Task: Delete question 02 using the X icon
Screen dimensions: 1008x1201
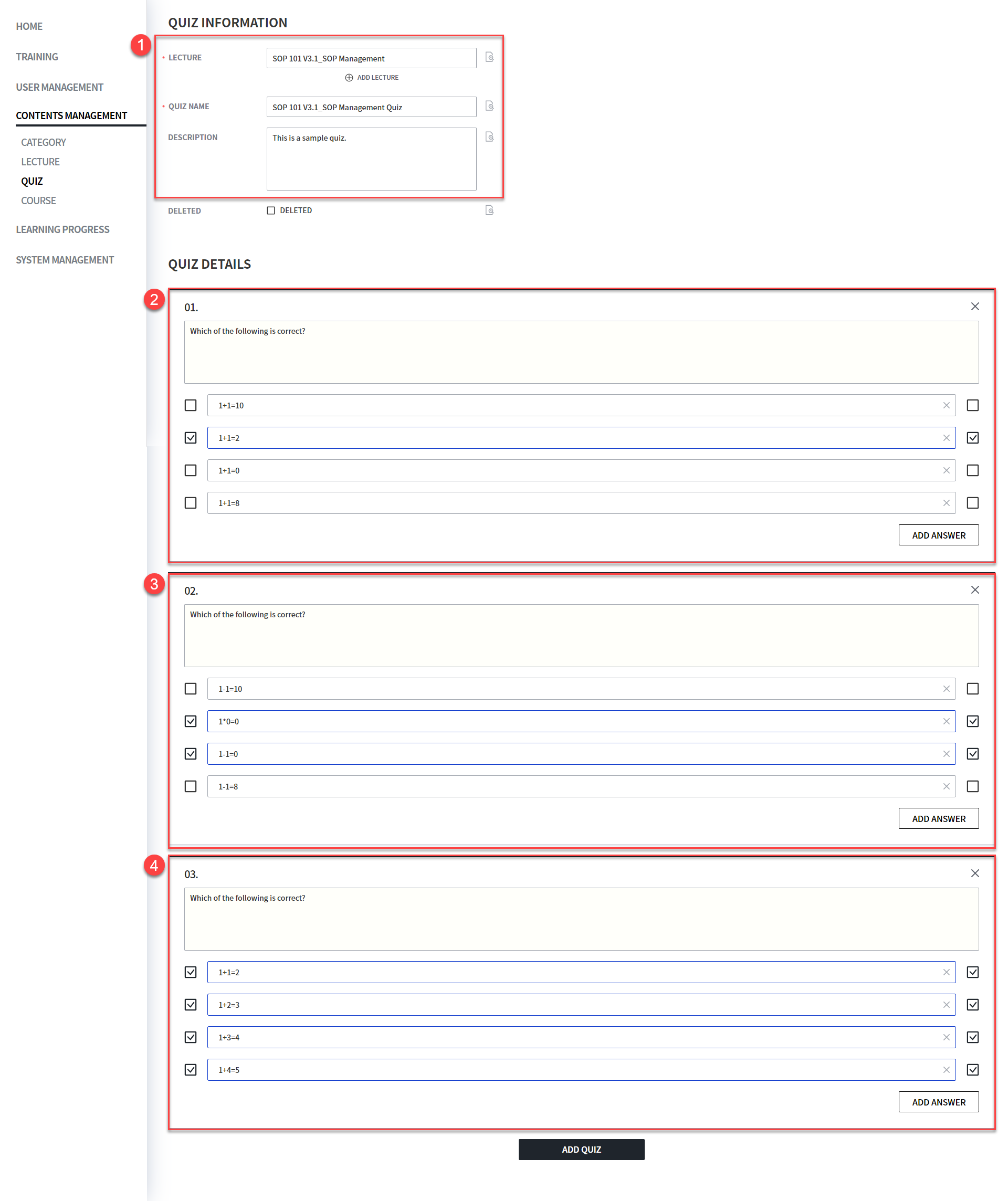Action: pyautogui.click(x=974, y=589)
